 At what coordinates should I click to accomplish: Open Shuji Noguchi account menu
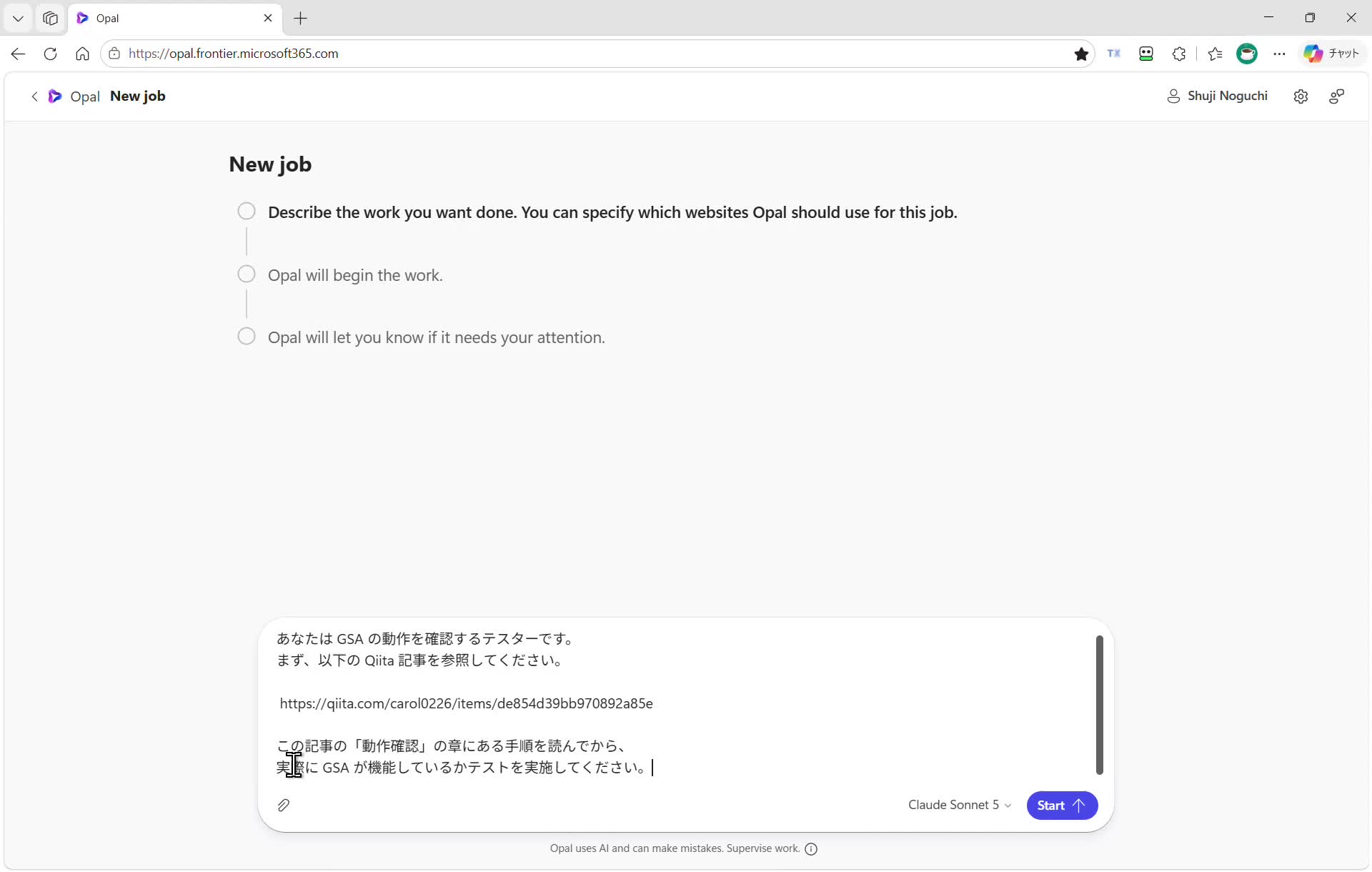[1217, 96]
